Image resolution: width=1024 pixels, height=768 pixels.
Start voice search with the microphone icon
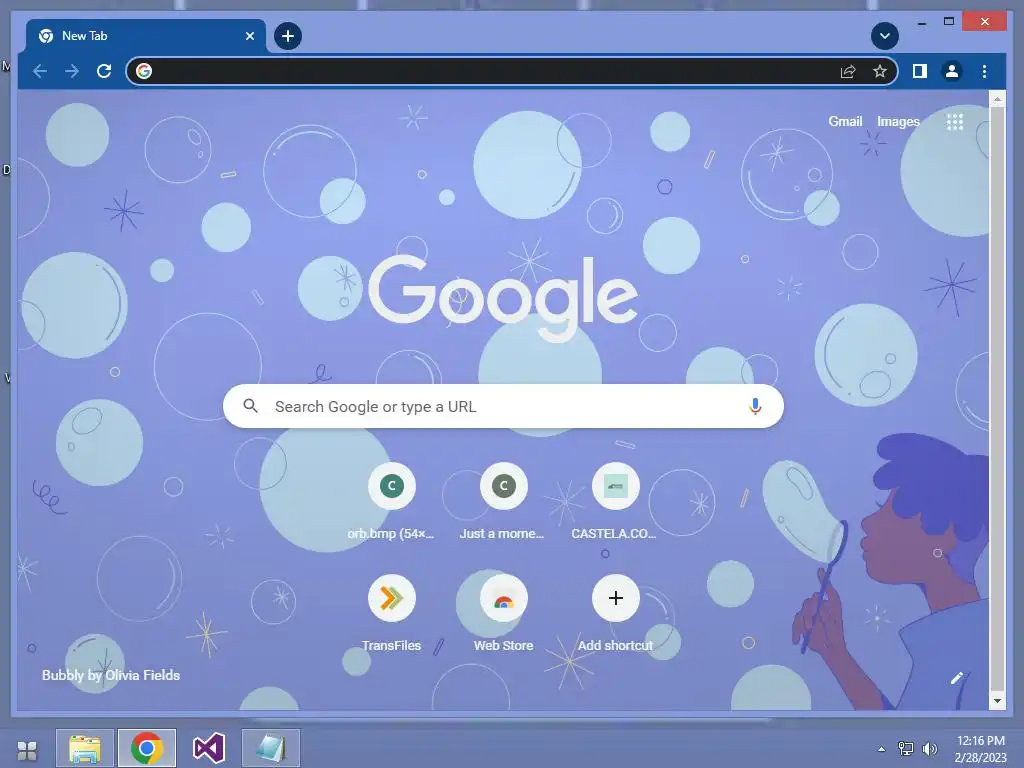755,406
